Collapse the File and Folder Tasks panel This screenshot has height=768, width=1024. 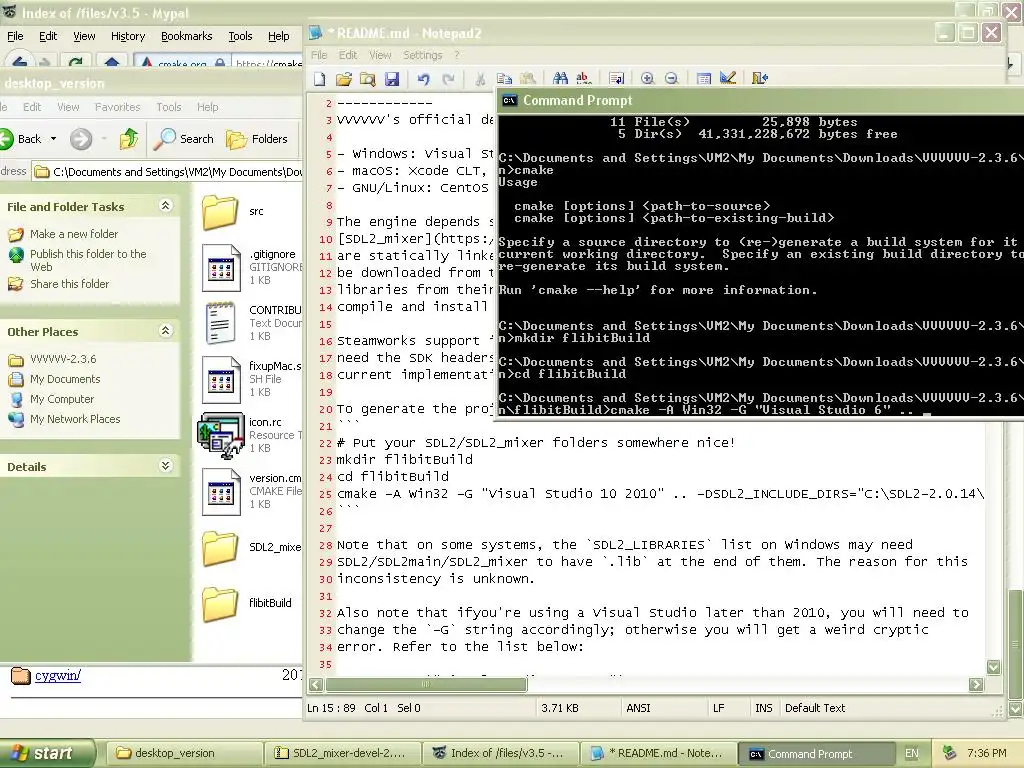[x=166, y=206]
